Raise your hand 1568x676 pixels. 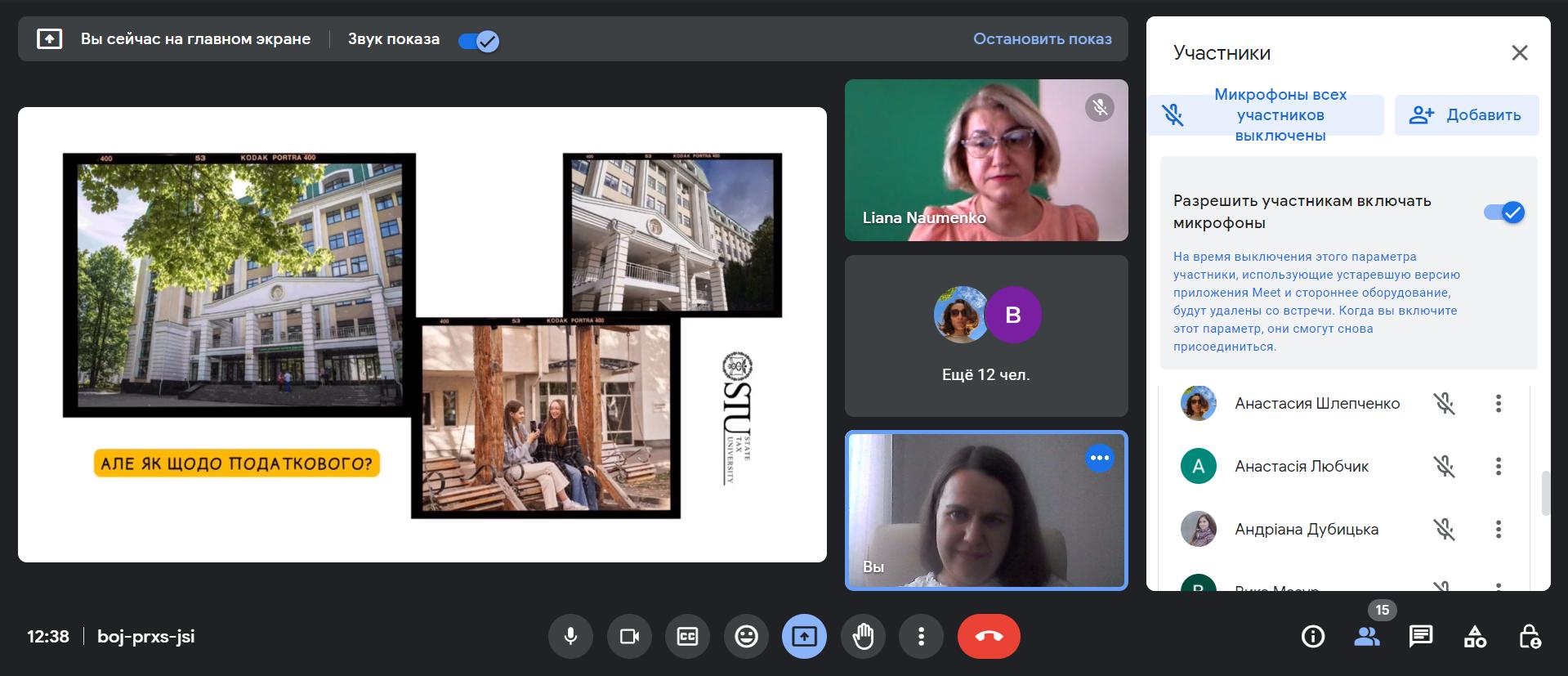863,636
